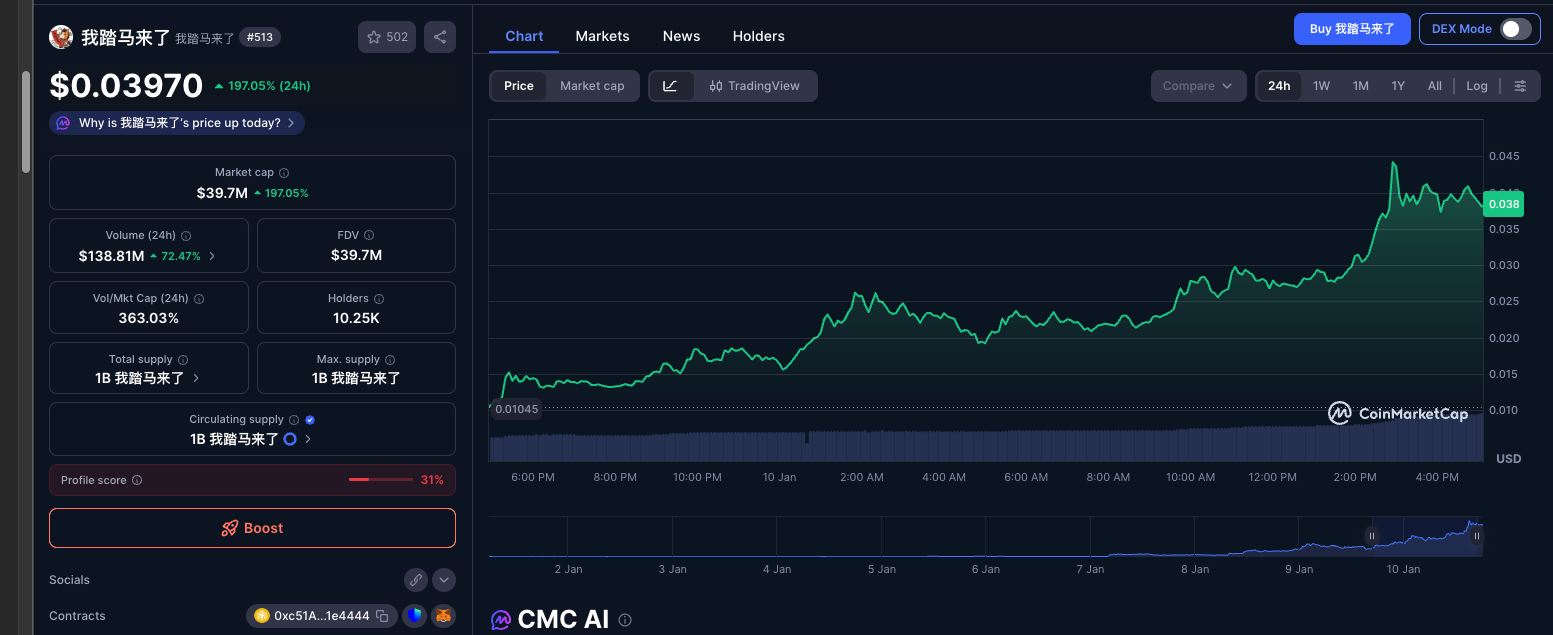The image size is (1553, 635).
Task: Click the Boost button
Action: click(x=252, y=528)
